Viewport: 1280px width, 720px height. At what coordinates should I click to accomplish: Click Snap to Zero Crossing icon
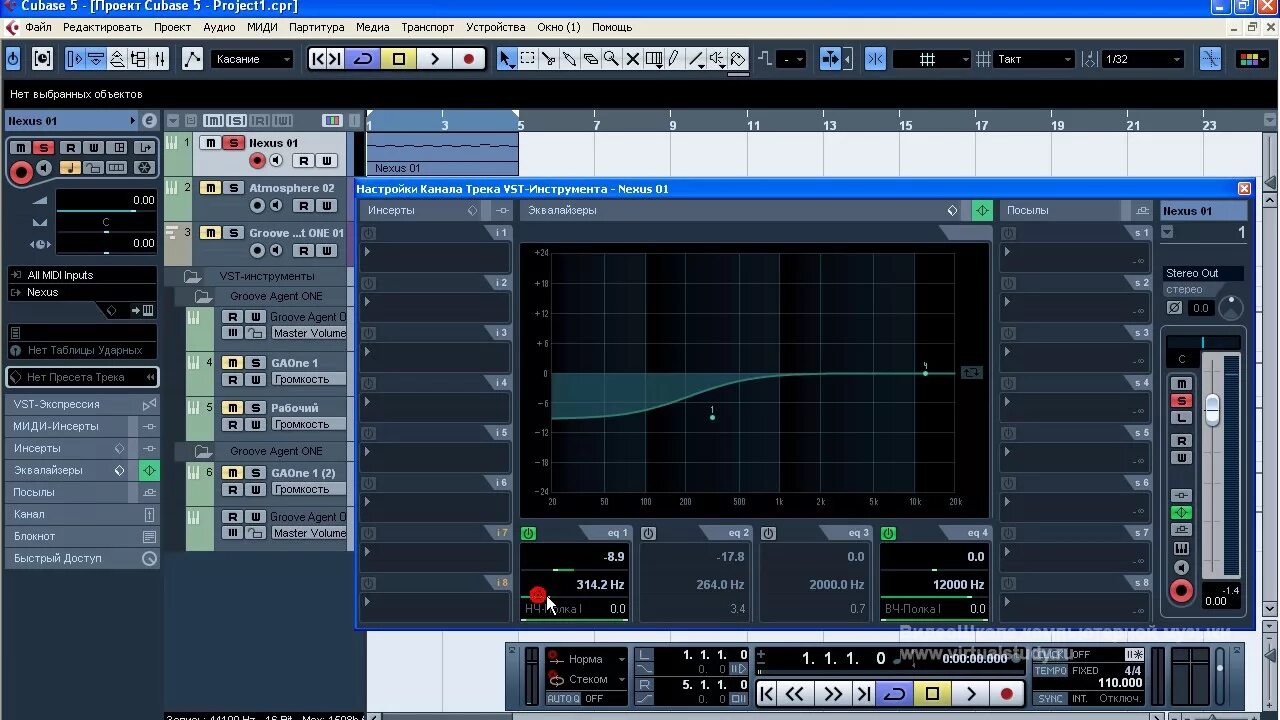1210,59
